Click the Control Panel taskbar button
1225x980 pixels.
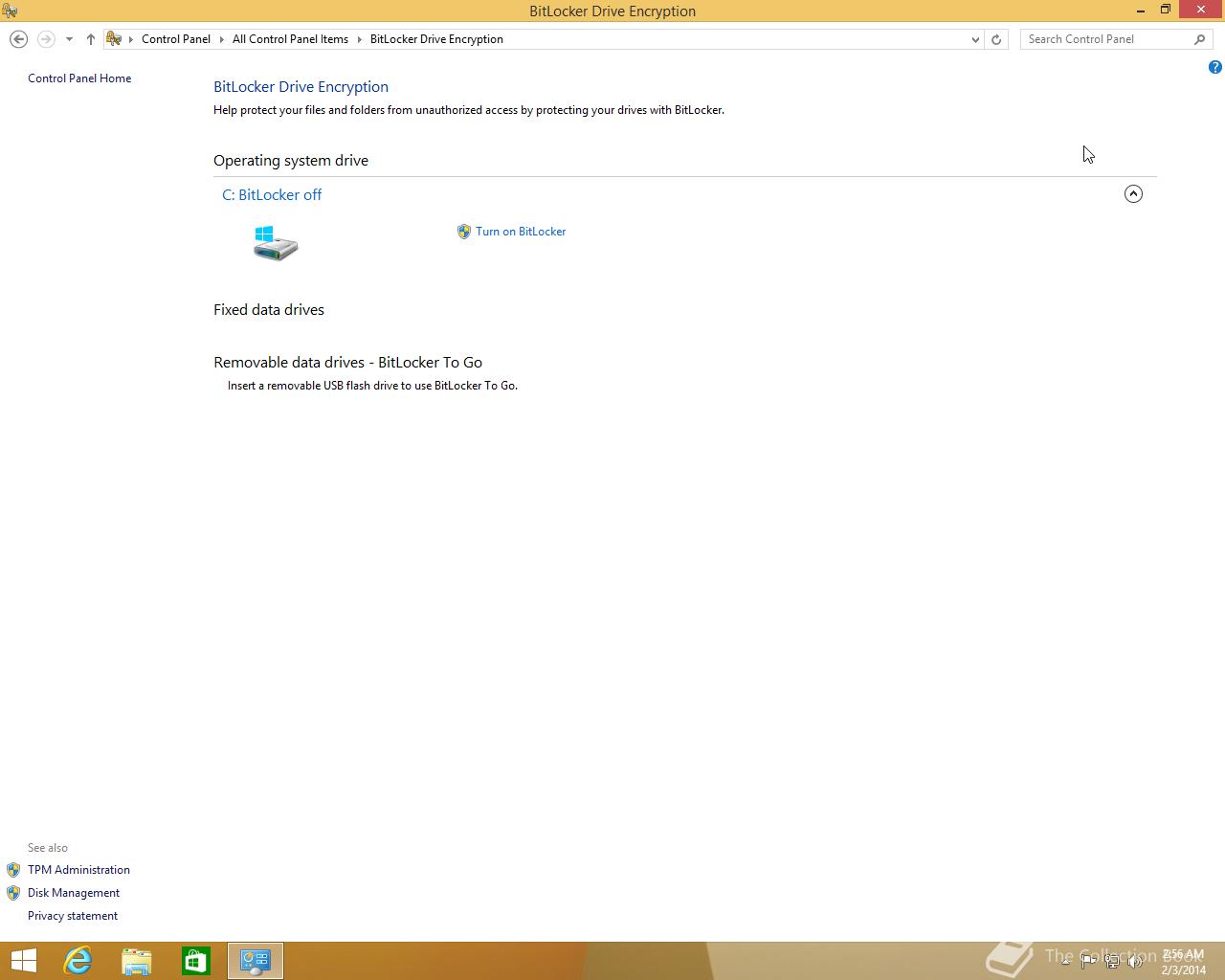pos(256,961)
